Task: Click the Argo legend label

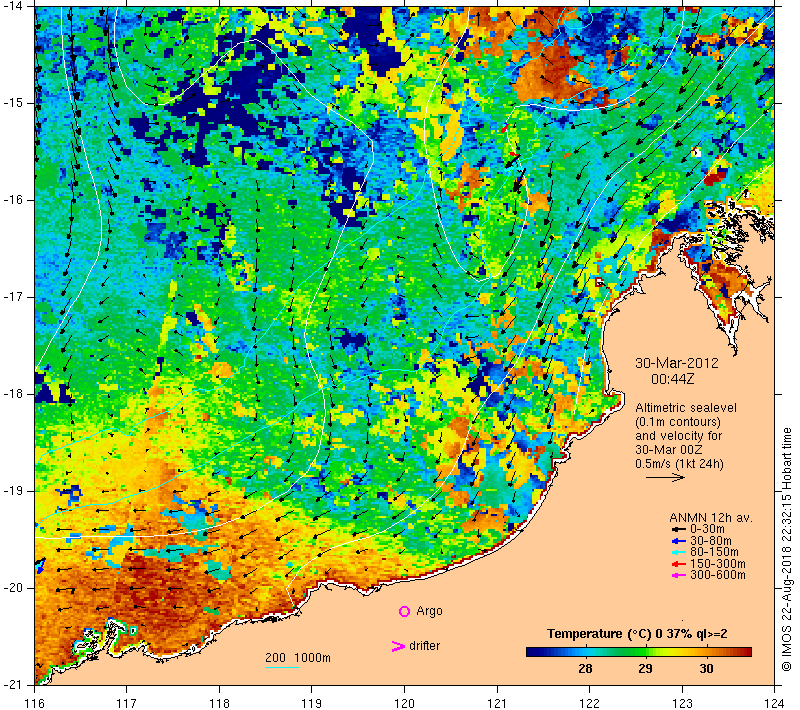Action: (x=429, y=611)
